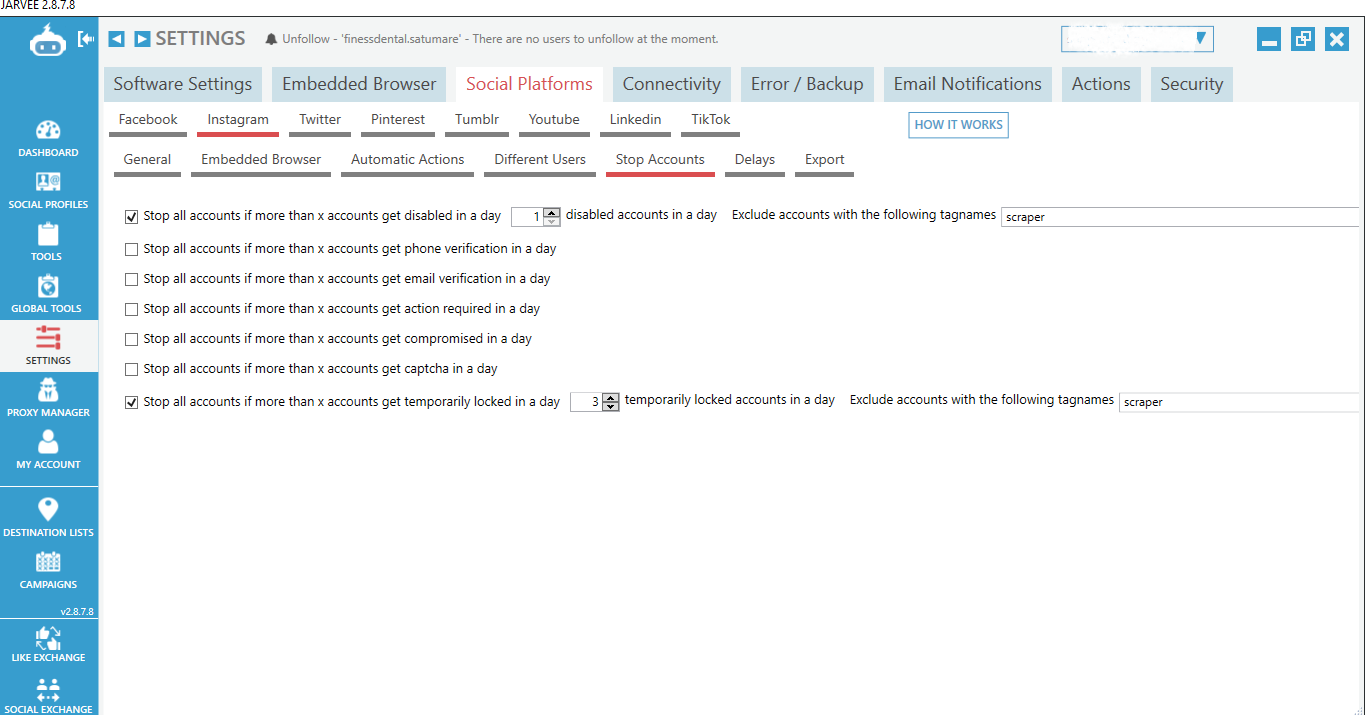Viewport: 1365px width, 715px height.
Task: Switch to the Connectivity tab
Action: pyautogui.click(x=671, y=84)
